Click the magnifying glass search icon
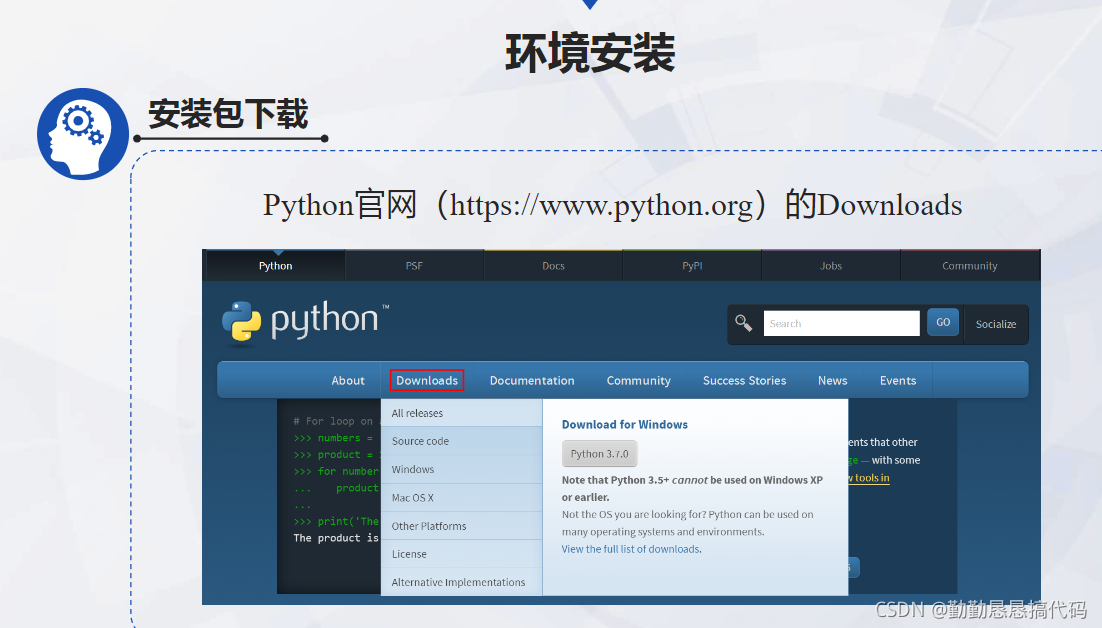 (743, 323)
